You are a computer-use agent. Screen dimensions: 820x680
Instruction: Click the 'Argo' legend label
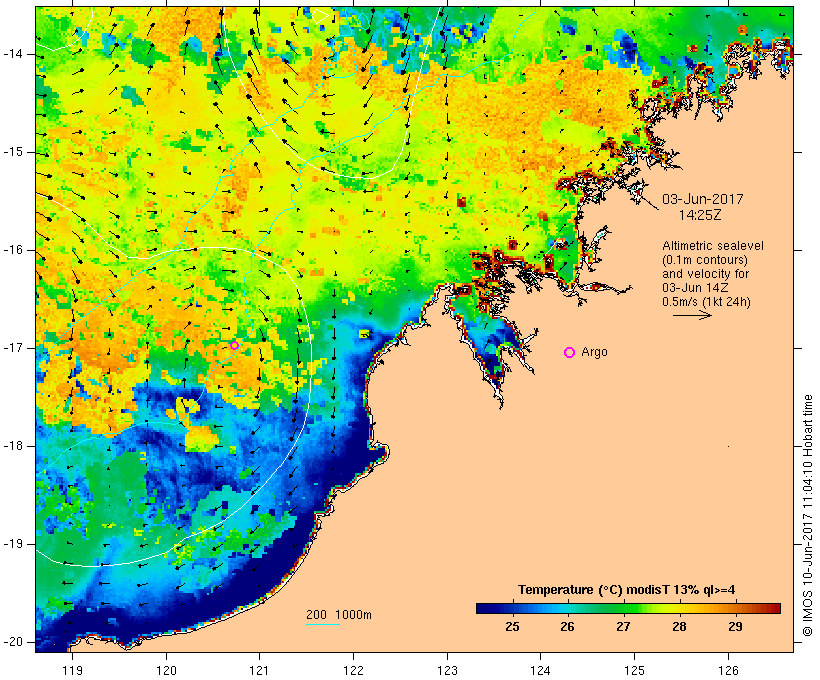tap(594, 352)
